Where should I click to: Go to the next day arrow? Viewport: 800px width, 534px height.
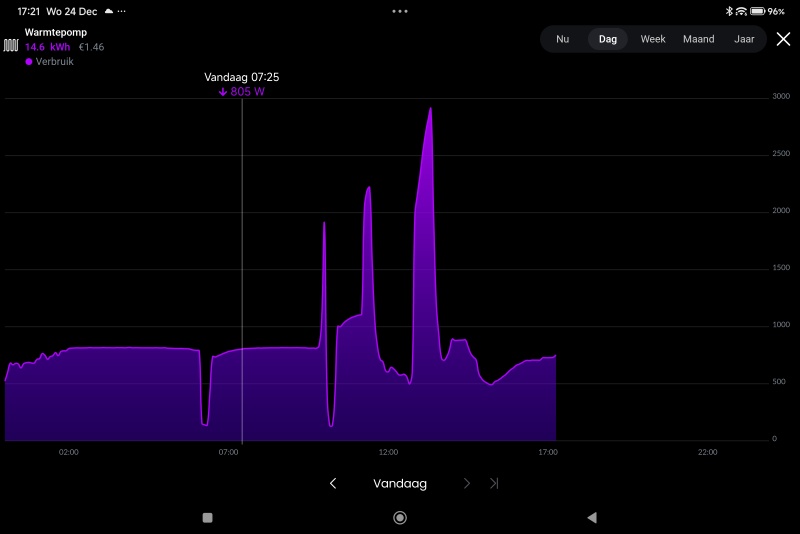pyautogui.click(x=466, y=484)
